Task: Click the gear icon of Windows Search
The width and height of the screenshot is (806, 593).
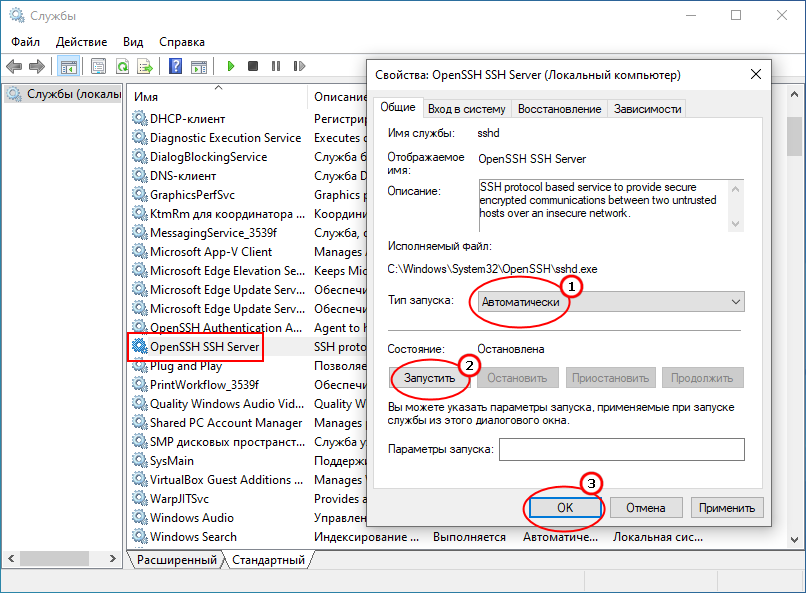Action: pos(139,536)
